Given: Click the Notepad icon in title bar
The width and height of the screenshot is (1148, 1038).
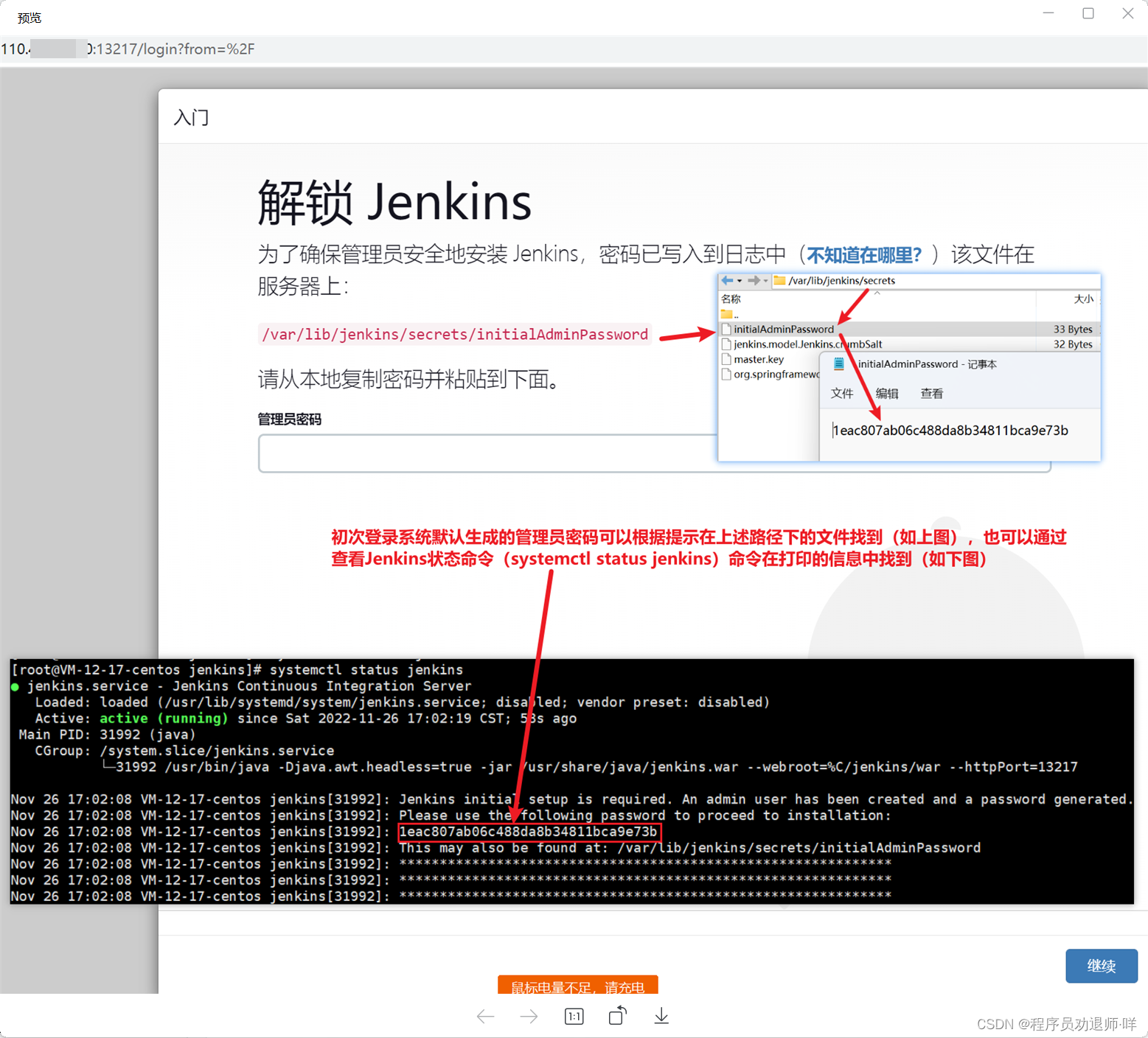Looking at the screenshot, I should (838, 363).
